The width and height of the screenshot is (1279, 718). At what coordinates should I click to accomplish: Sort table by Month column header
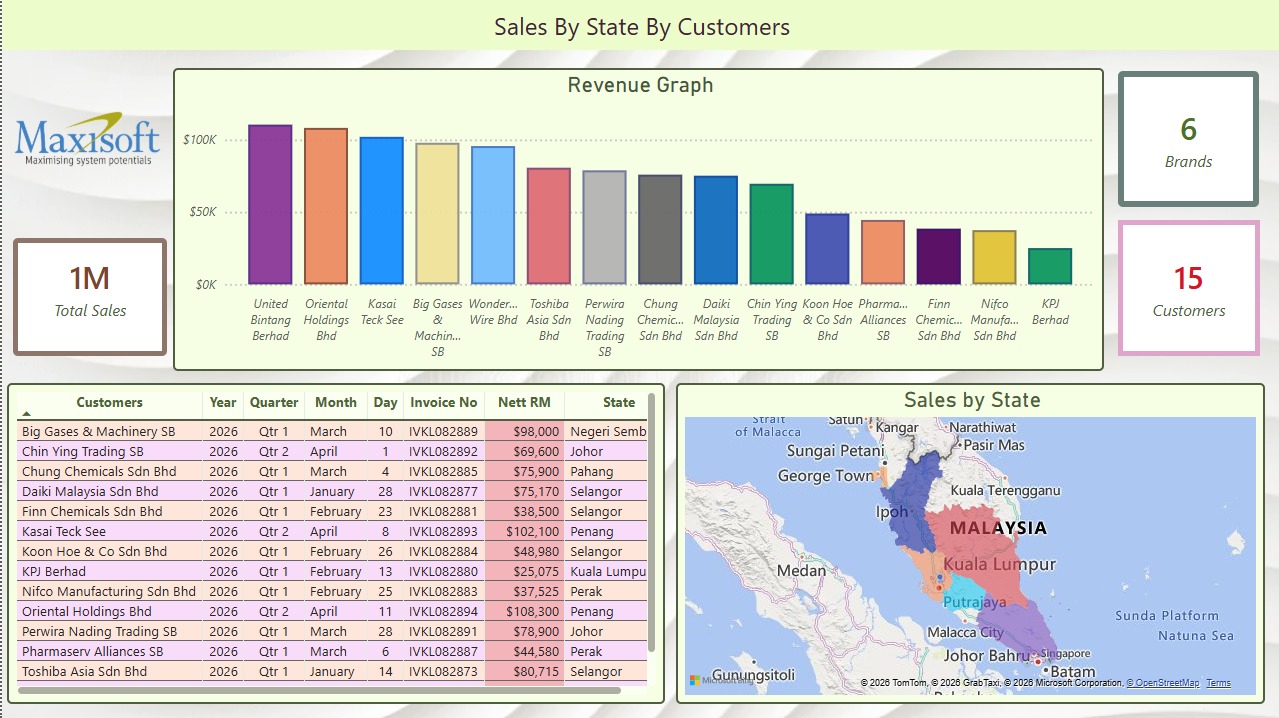tap(336, 402)
